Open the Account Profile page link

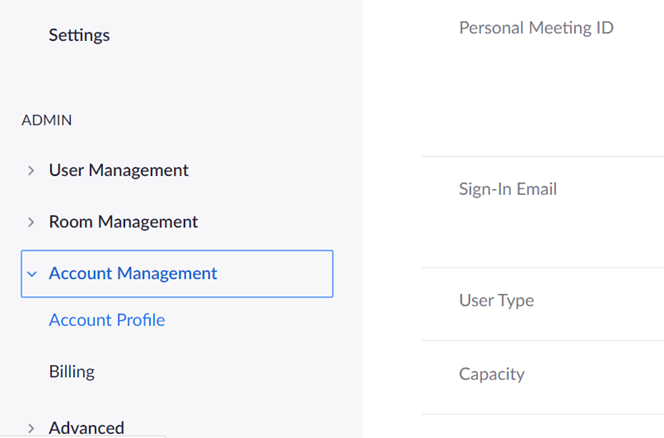(107, 320)
